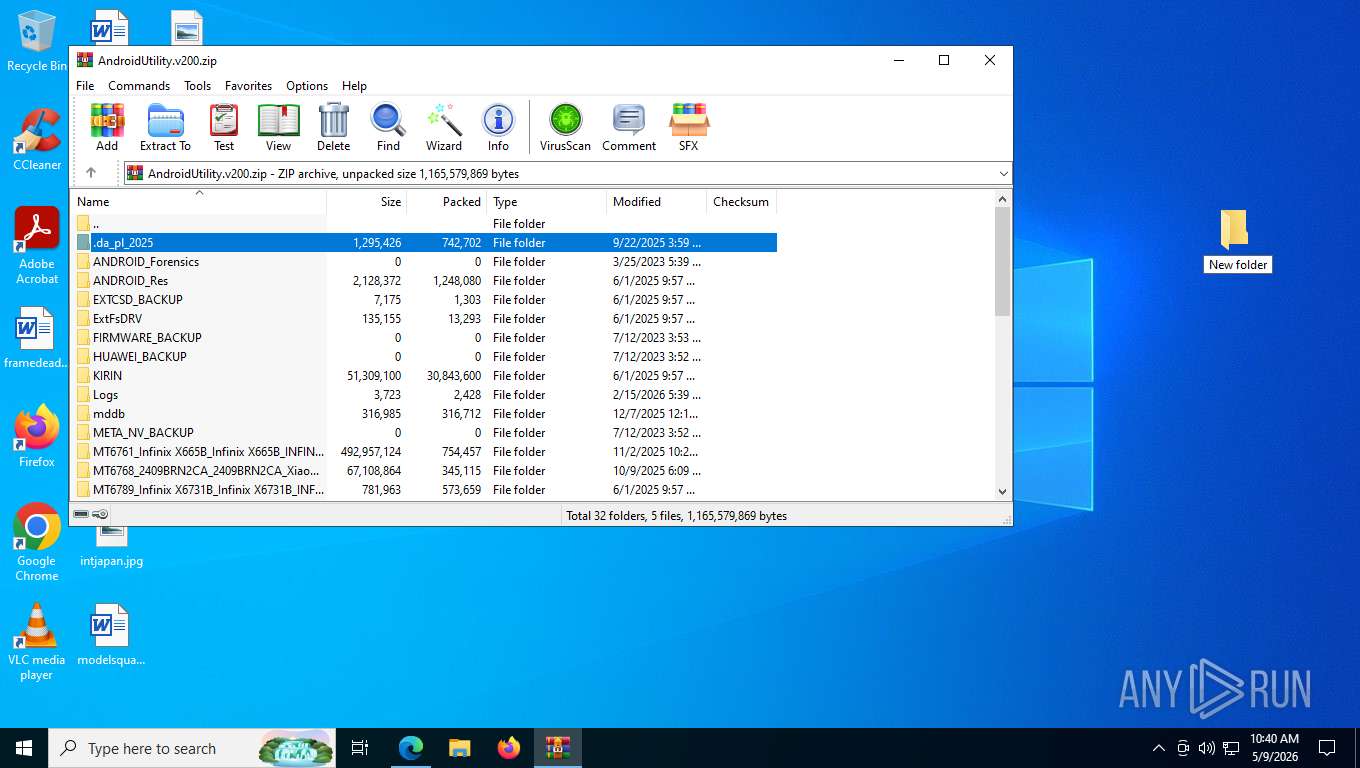Screen dimensions: 1360x768
Task: Open Microsoft Edge in taskbar
Action: click(x=411, y=748)
